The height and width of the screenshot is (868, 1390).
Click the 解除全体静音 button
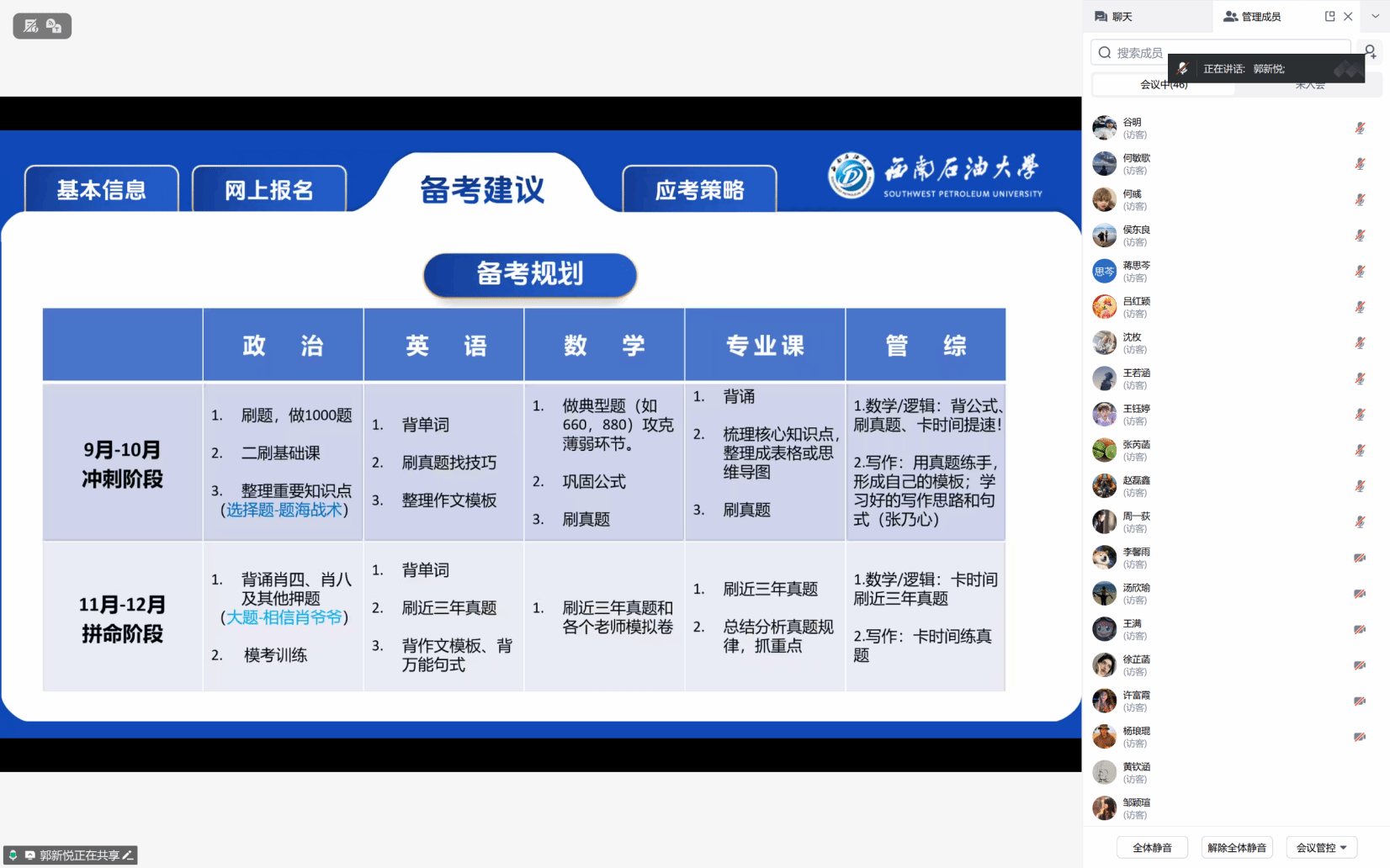pyautogui.click(x=1236, y=848)
